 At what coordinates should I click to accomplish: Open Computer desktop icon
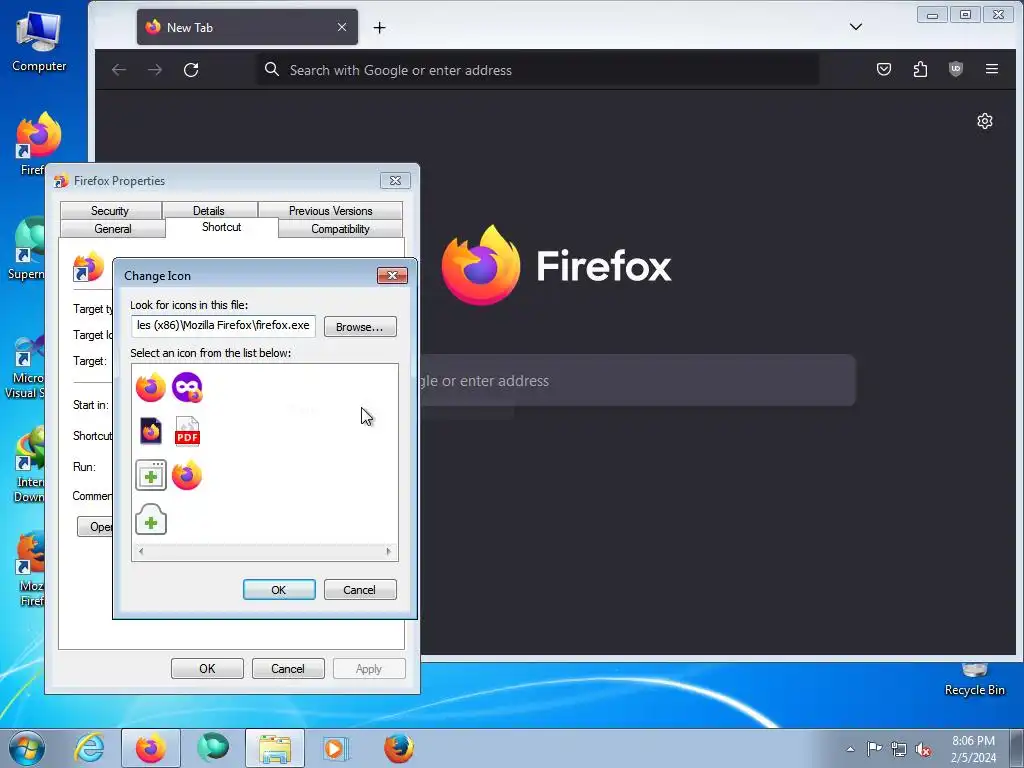(39, 41)
